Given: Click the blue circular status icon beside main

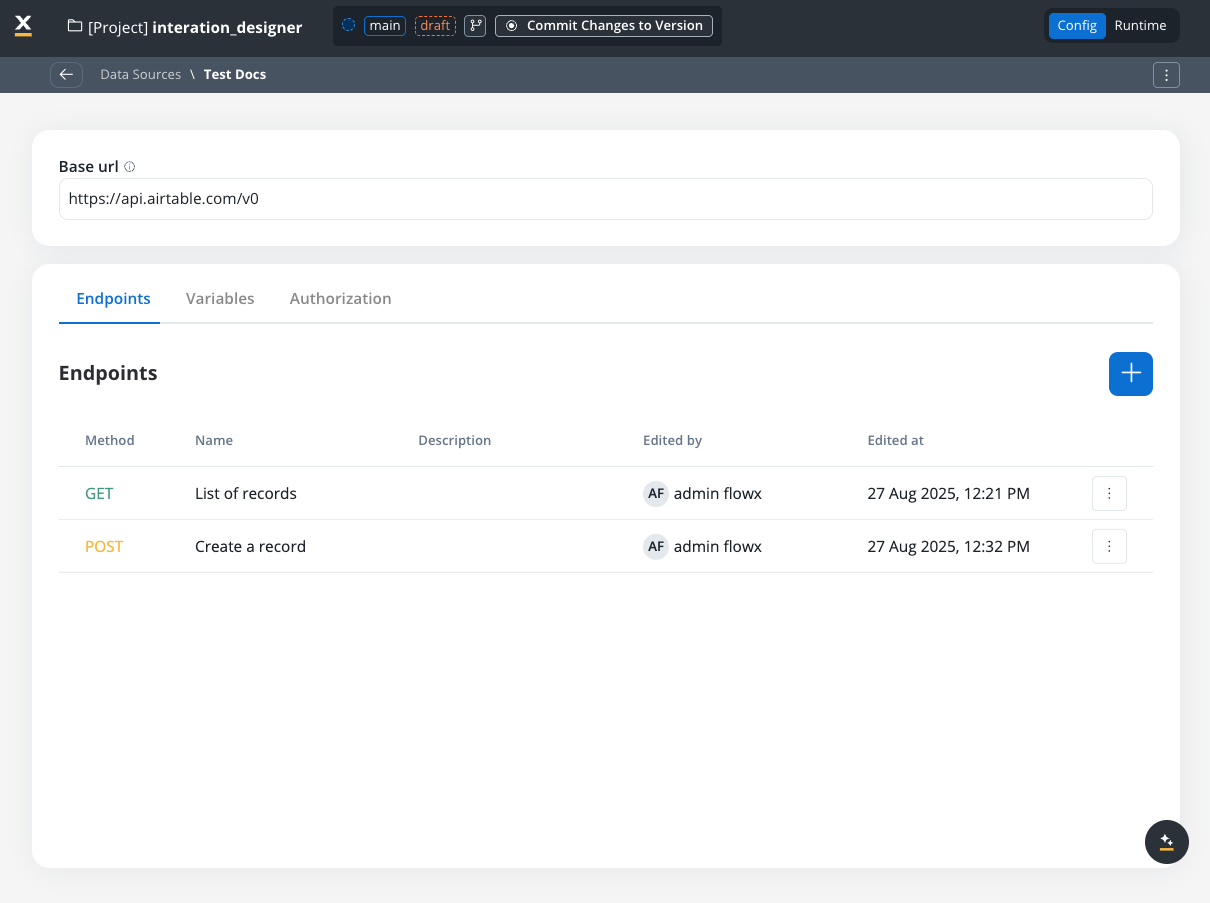Looking at the screenshot, I should [348, 26].
